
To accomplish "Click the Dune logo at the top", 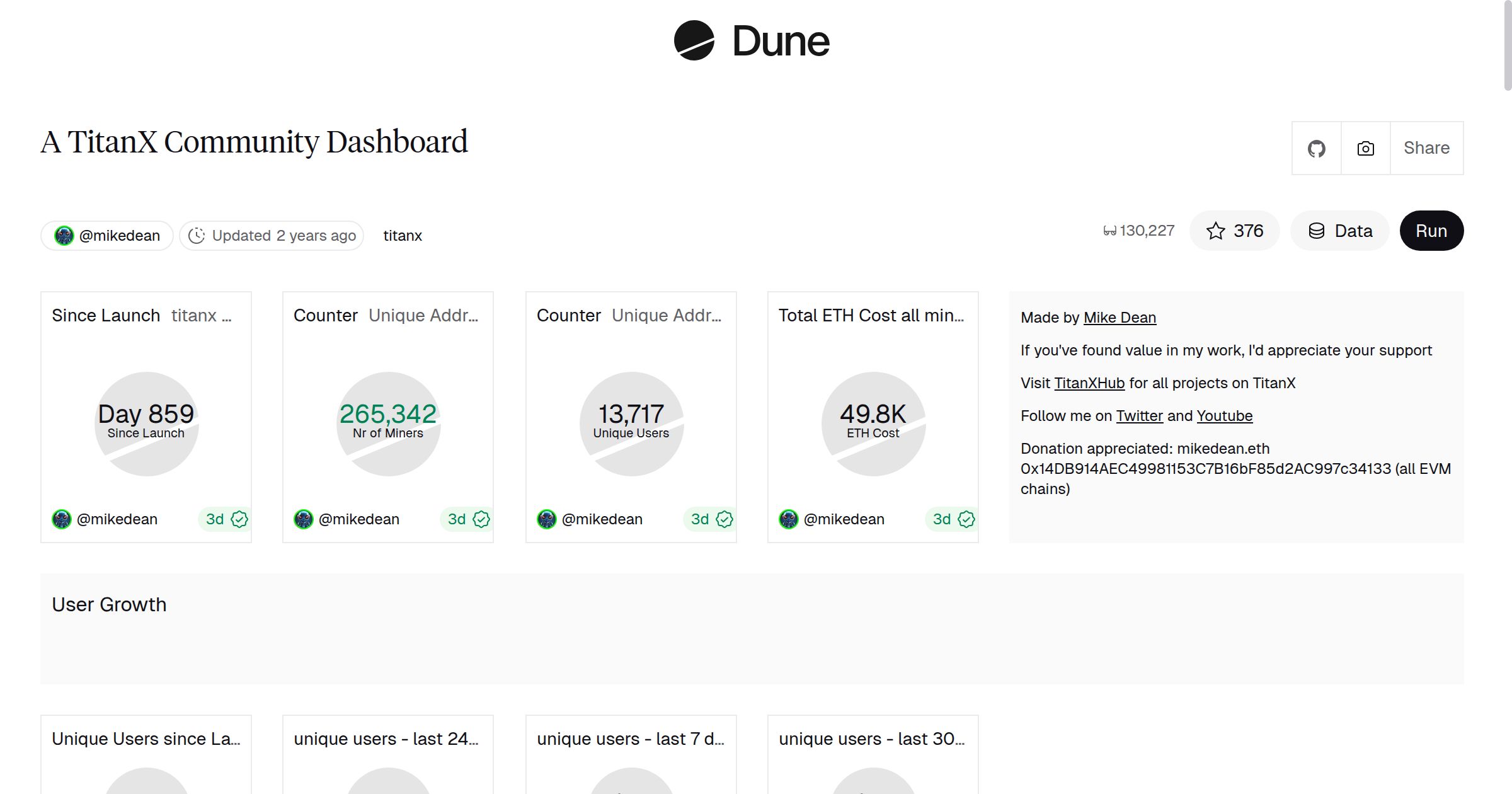I will (752, 42).
